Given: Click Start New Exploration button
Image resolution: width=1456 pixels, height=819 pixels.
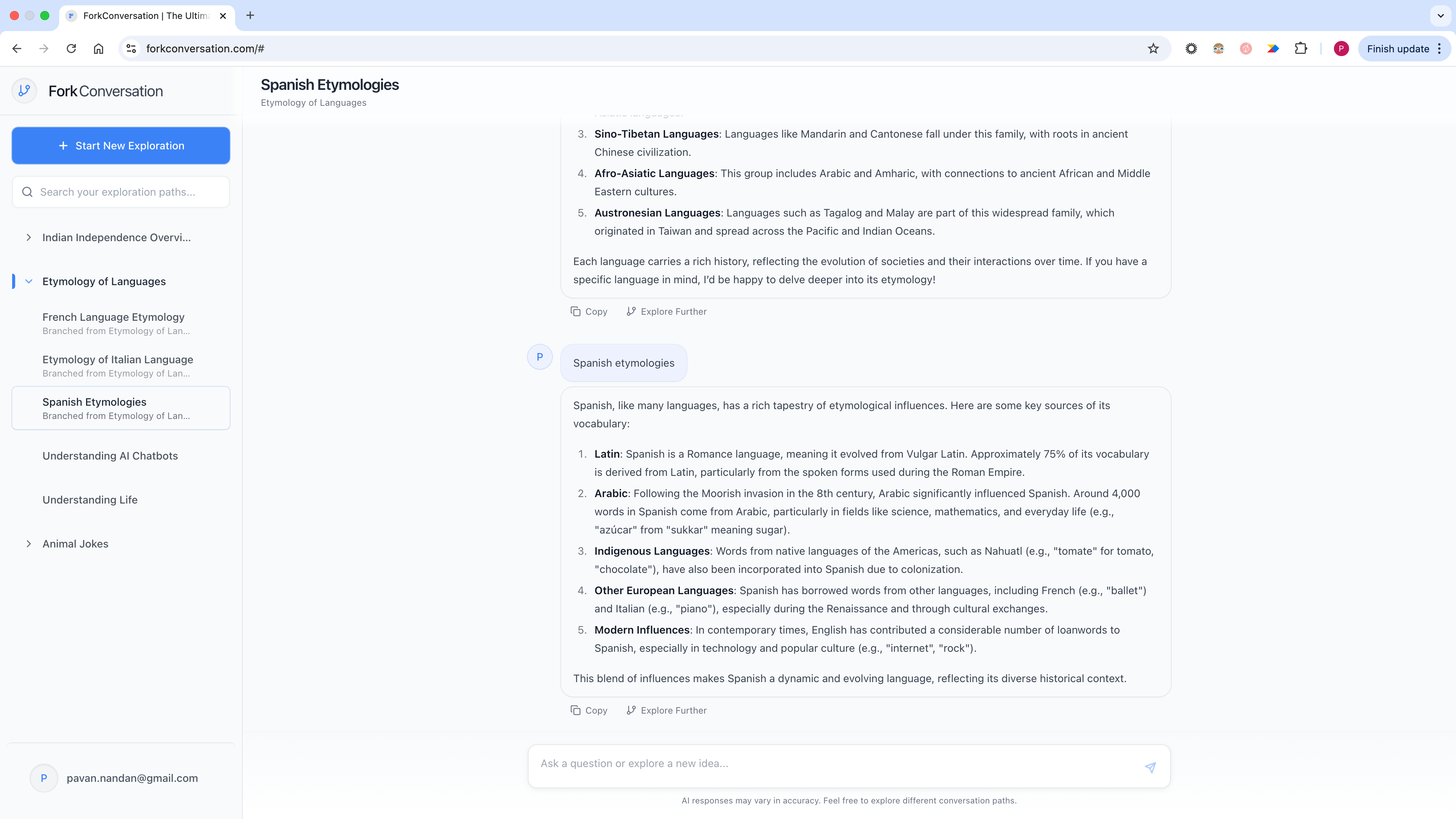Looking at the screenshot, I should tap(121, 146).
